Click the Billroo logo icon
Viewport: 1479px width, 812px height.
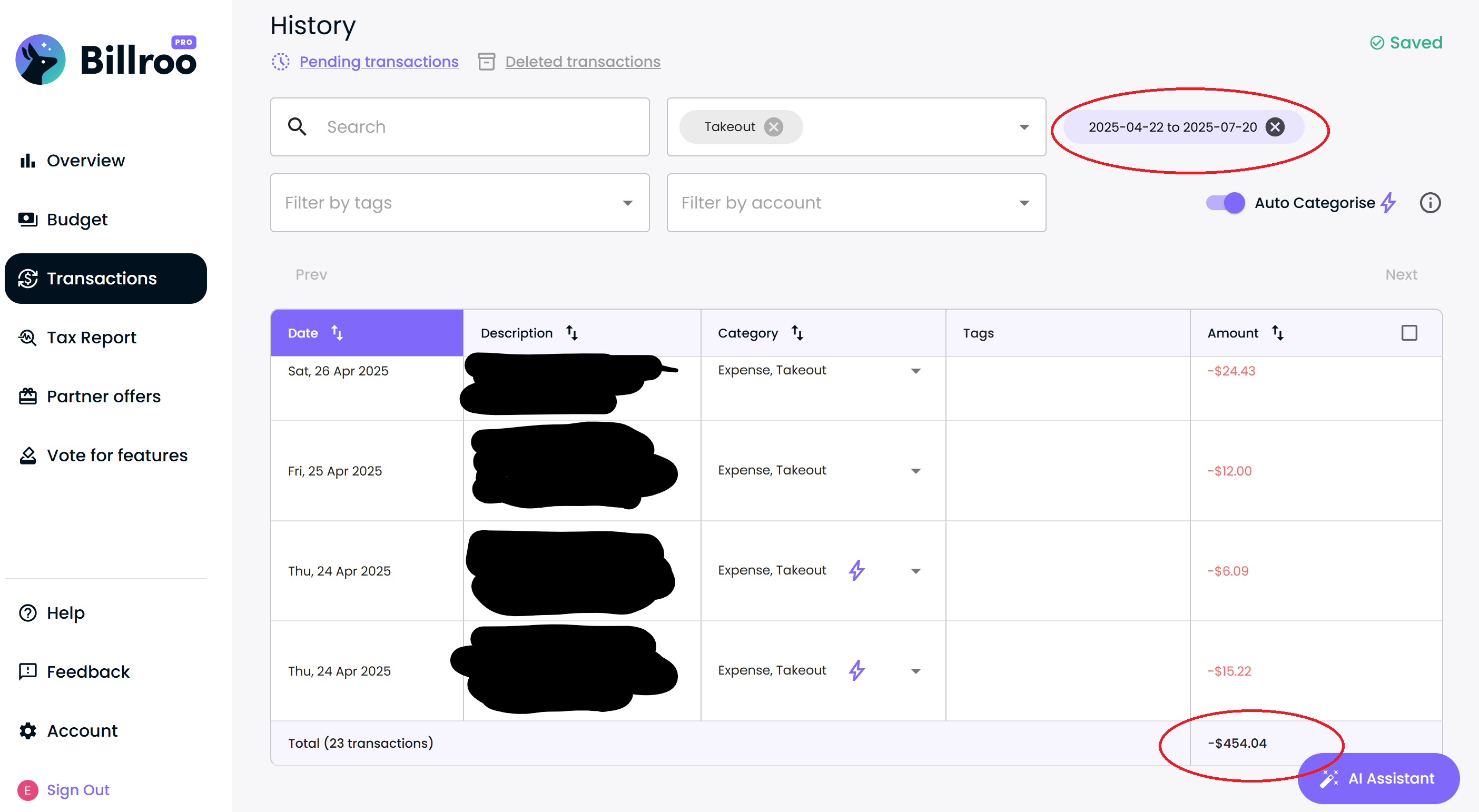tap(40, 59)
